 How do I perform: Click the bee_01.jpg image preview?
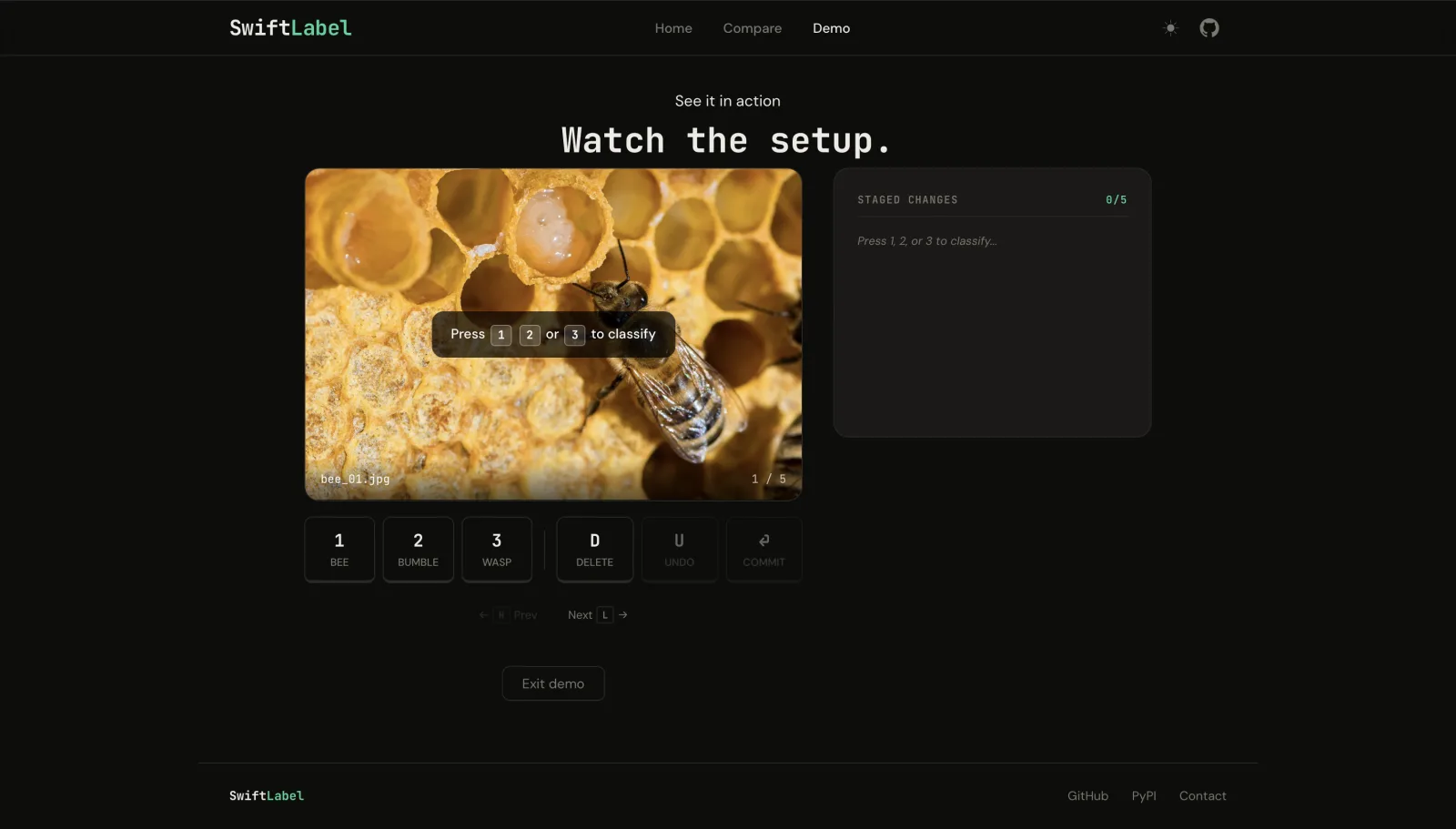point(553,334)
